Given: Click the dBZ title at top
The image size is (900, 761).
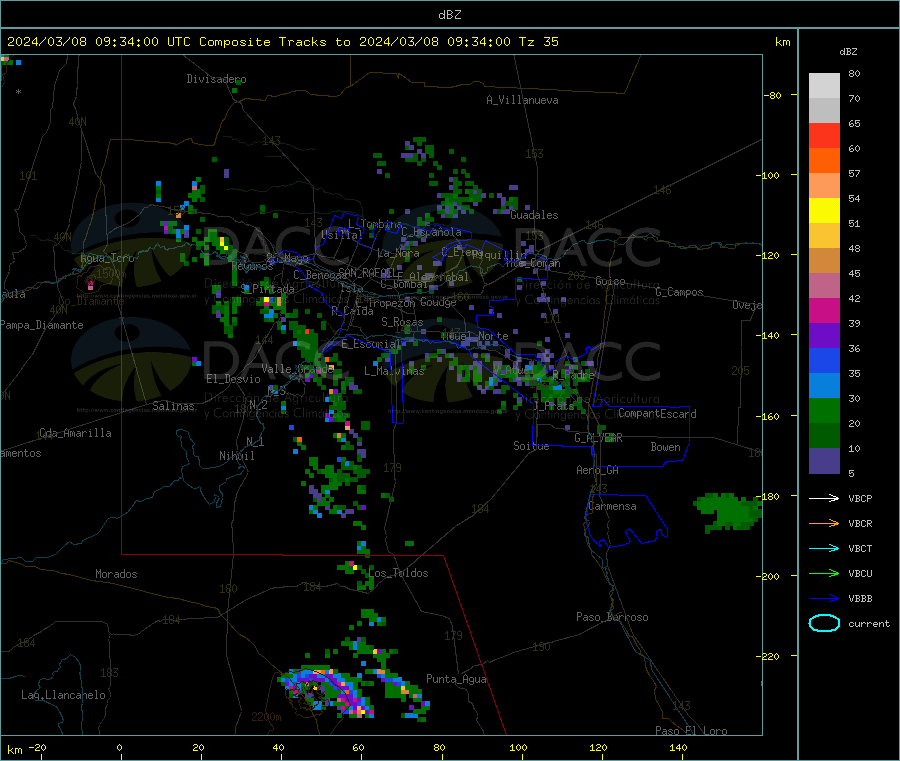Looking at the screenshot, I should (x=449, y=15).
